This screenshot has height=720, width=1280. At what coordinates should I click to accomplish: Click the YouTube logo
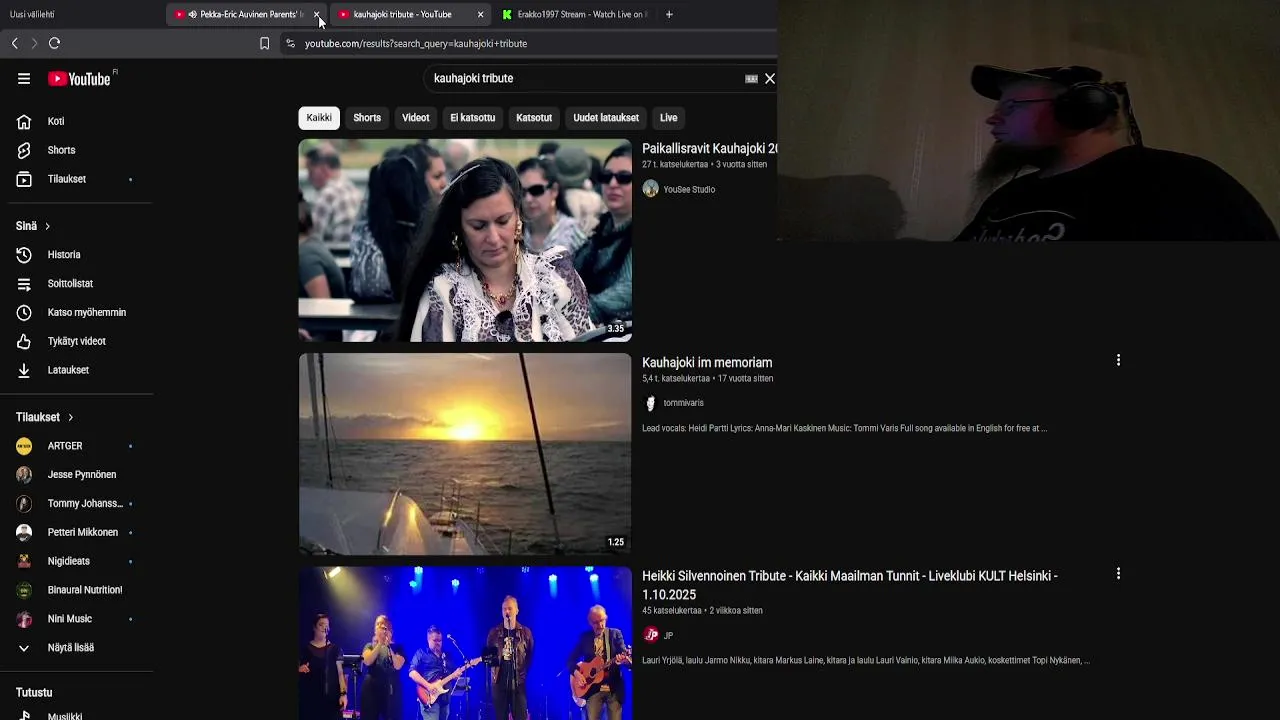coord(79,79)
